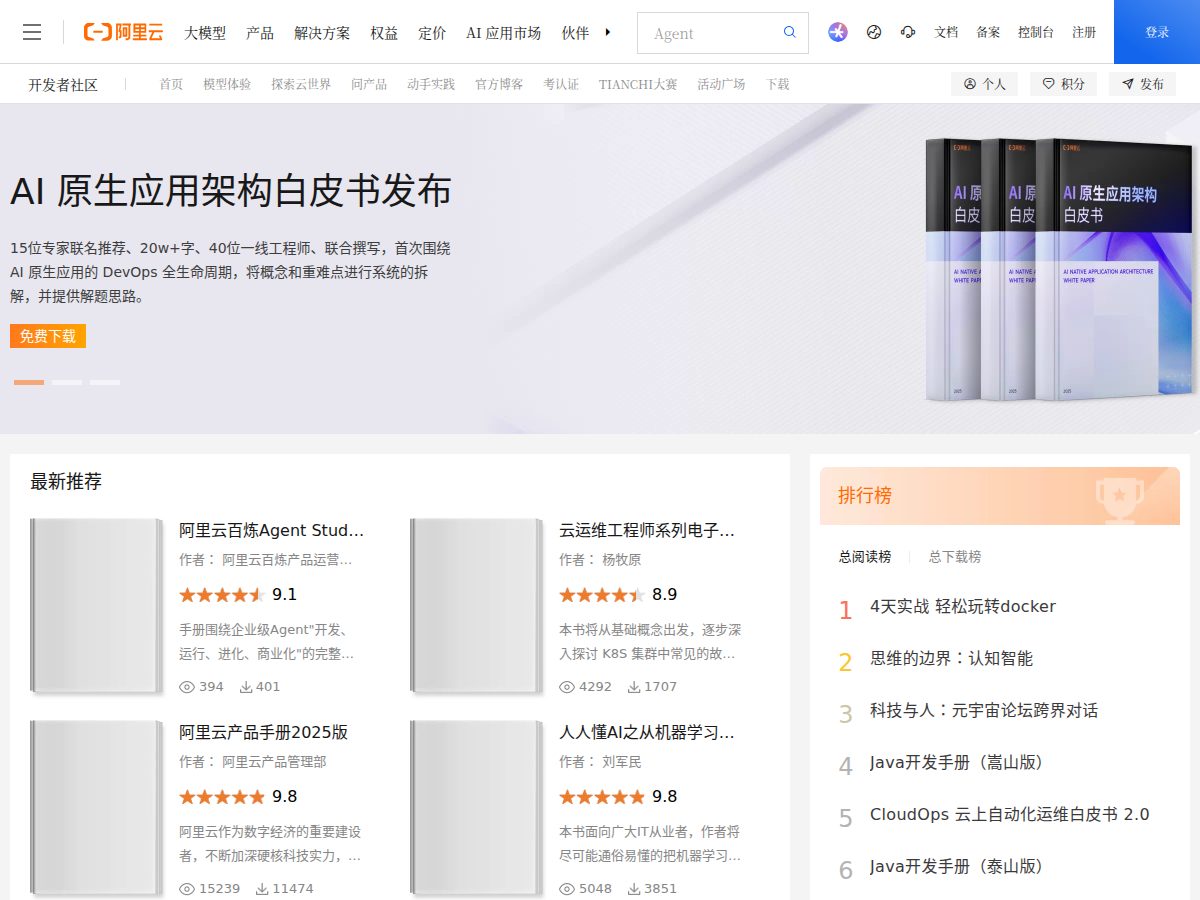
Task: Switch to 总下载榜 ranking tab
Action: point(955,557)
